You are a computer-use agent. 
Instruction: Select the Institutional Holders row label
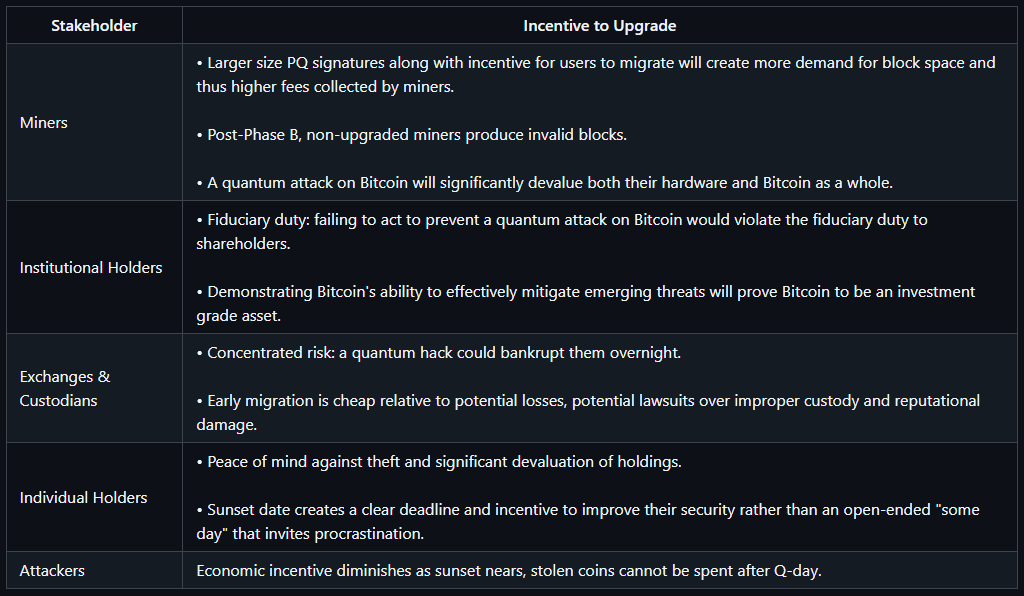[91, 267]
